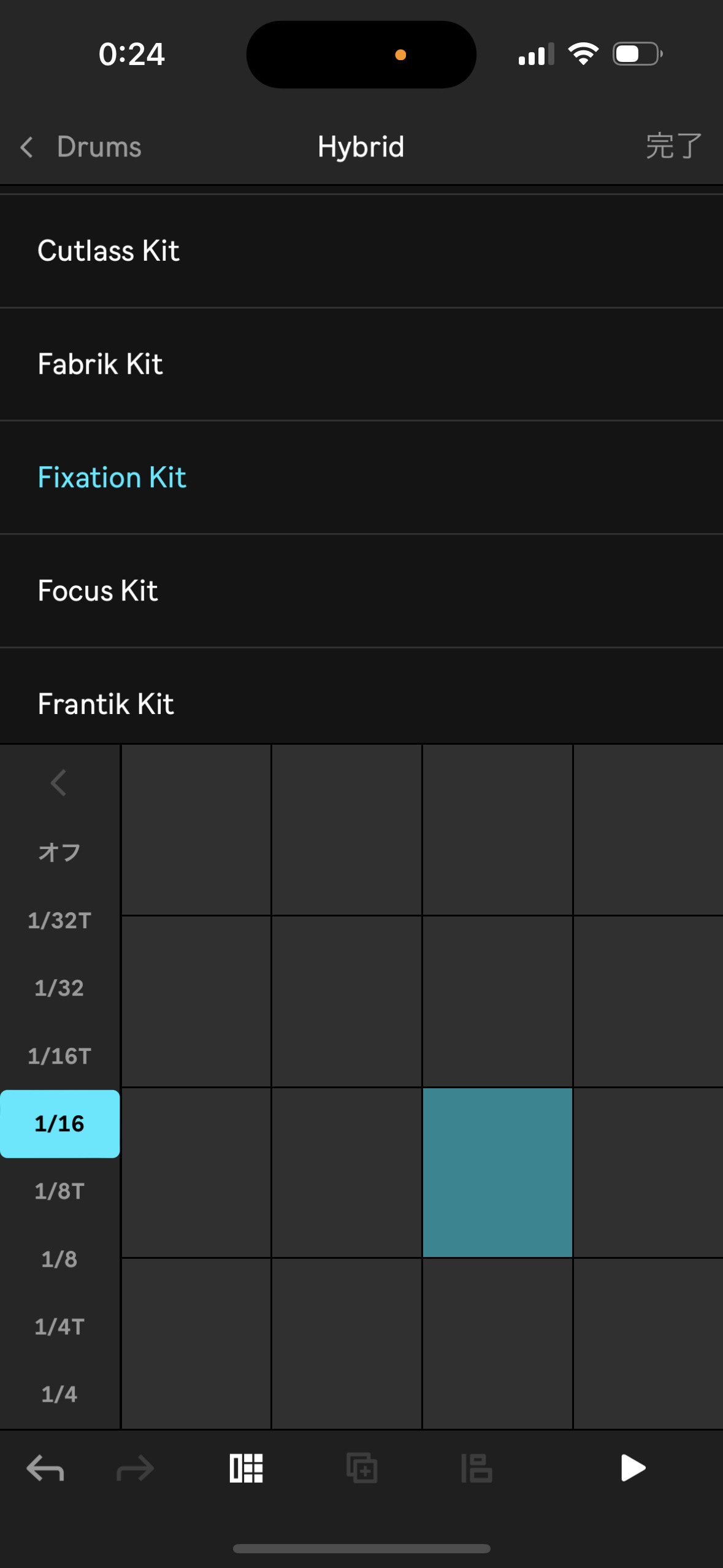Turn note repeat off (オフ)
Viewport: 723px width, 1568px height.
pyautogui.click(x=59, y=851)
